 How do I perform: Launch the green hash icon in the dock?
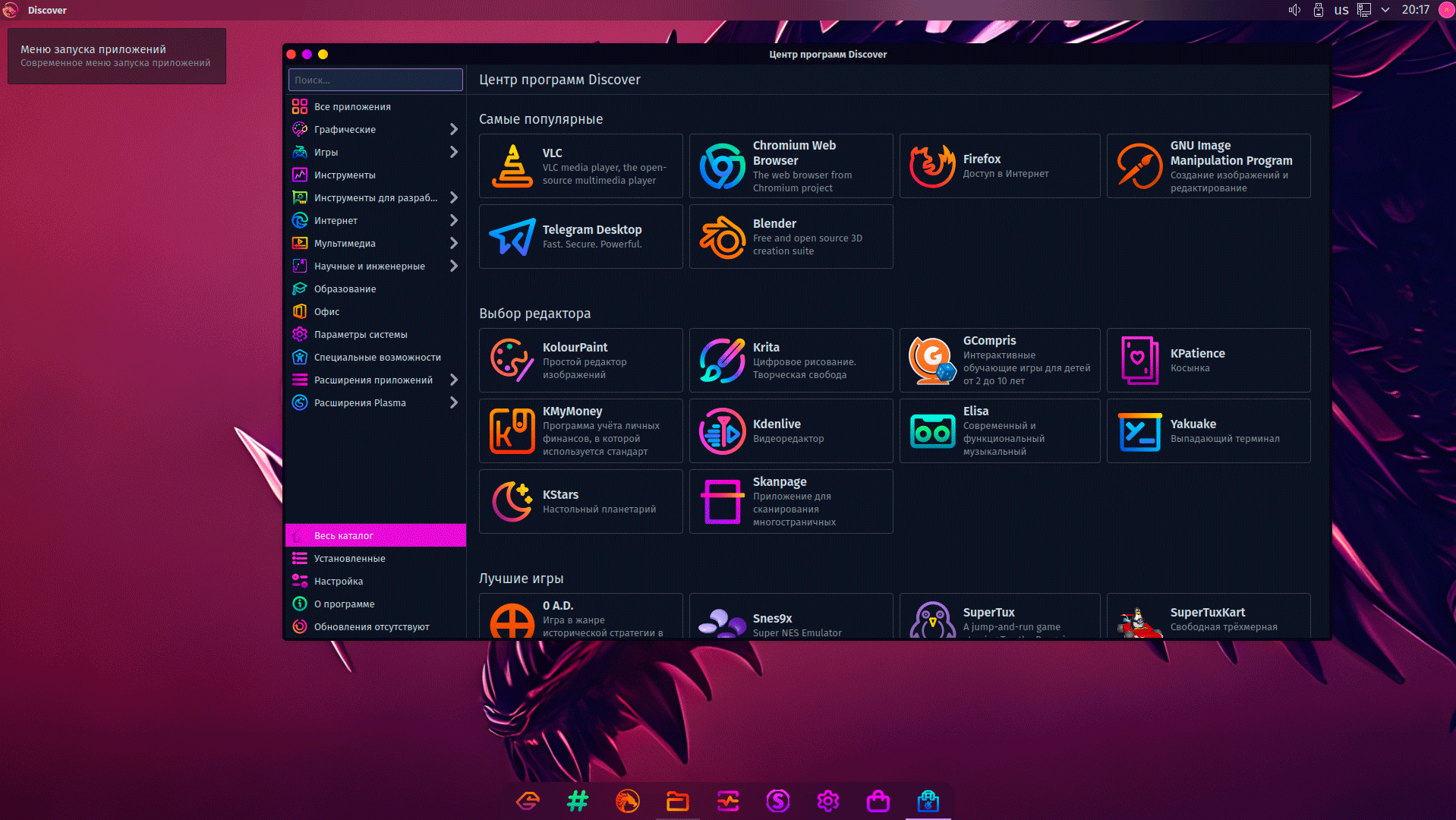point(578,800)
